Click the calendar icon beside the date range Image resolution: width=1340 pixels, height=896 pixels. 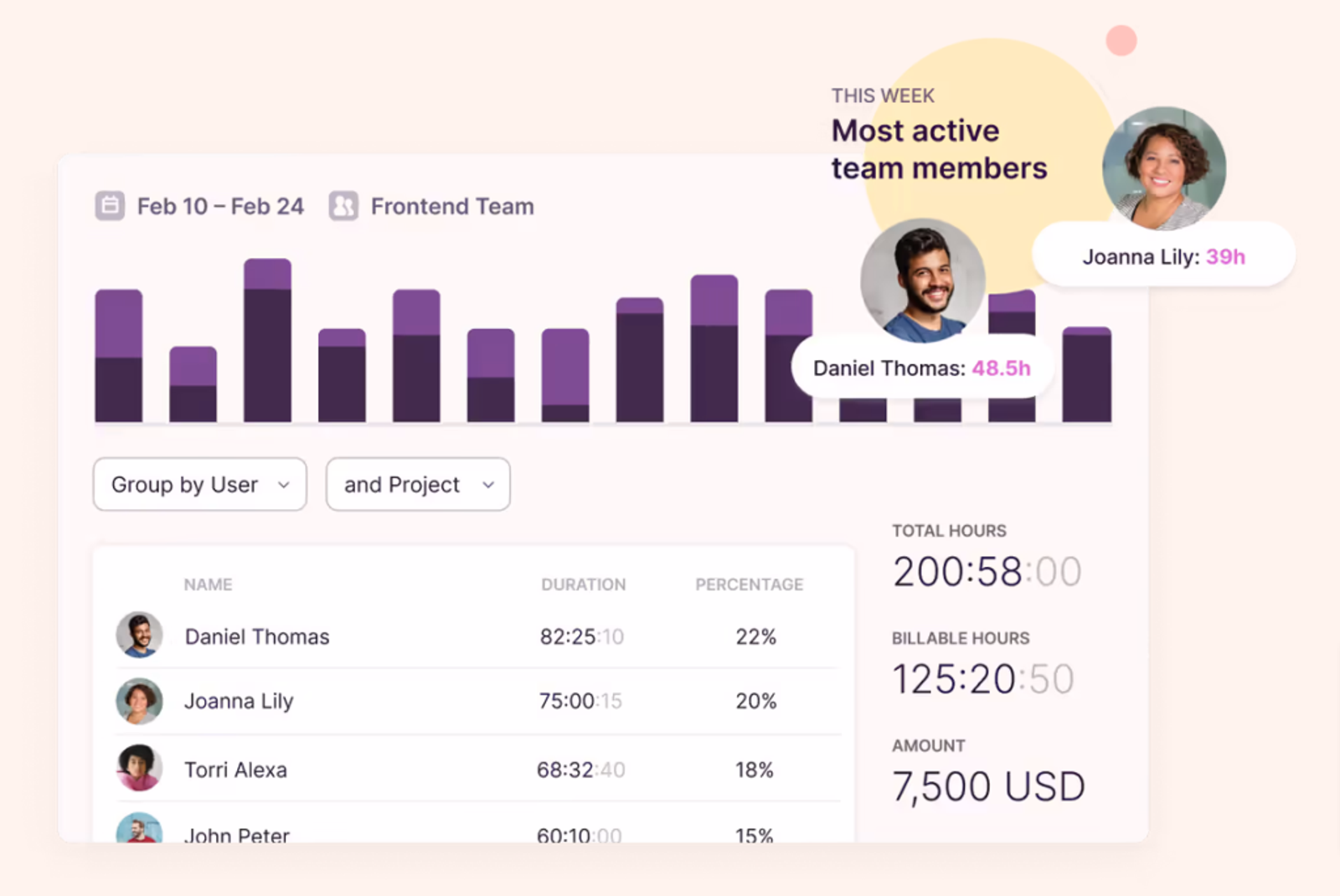point(110,206)
